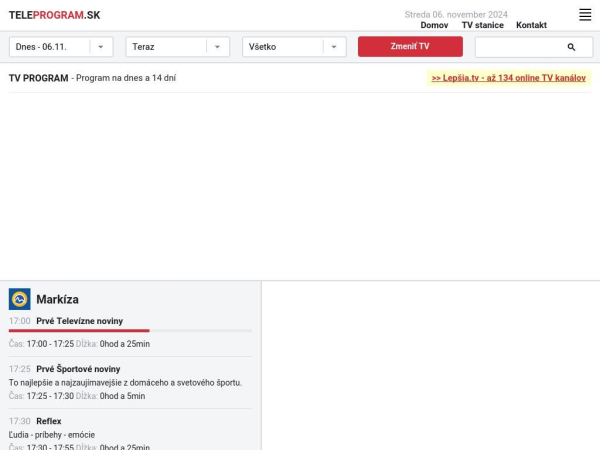600x450 pixels.
Task: Open TV stanice menu item
Action: click(x=482, y=25)
